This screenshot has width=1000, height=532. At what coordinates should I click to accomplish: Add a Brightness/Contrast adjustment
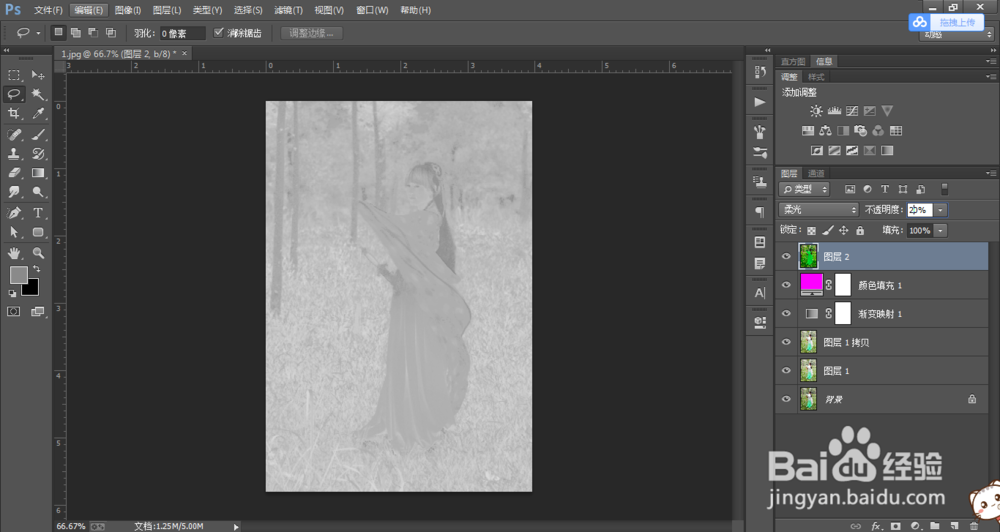(x=816, y=111)
